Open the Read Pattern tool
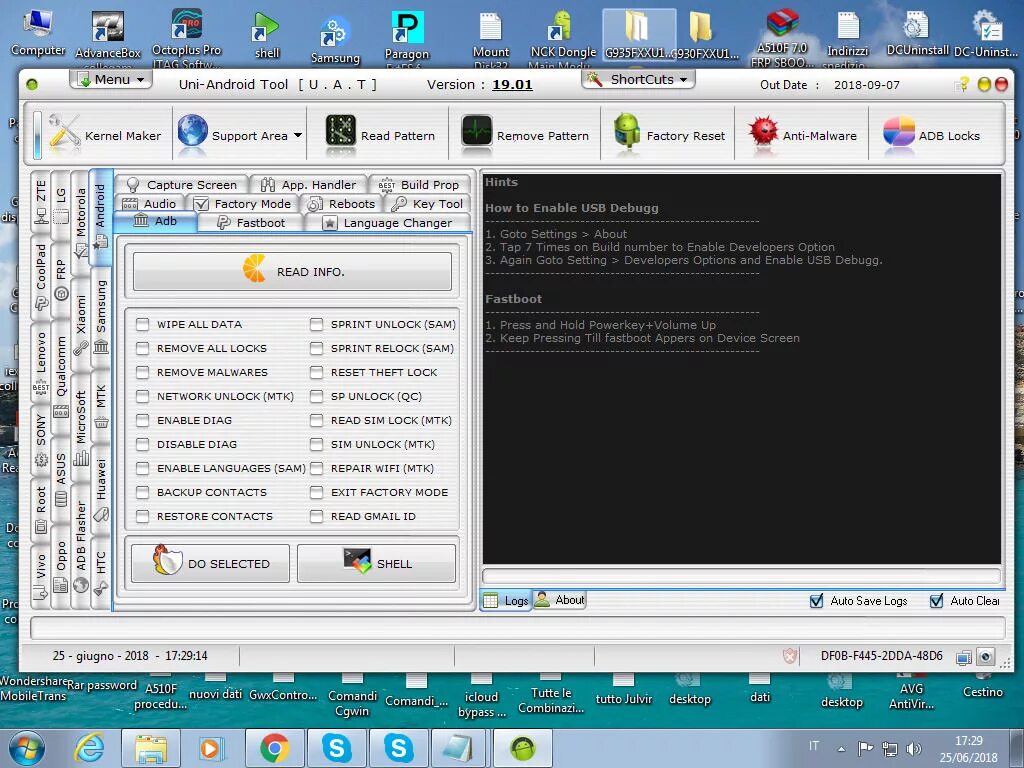The width and height of the screenshot is (1024, 768). pos(380,135)
